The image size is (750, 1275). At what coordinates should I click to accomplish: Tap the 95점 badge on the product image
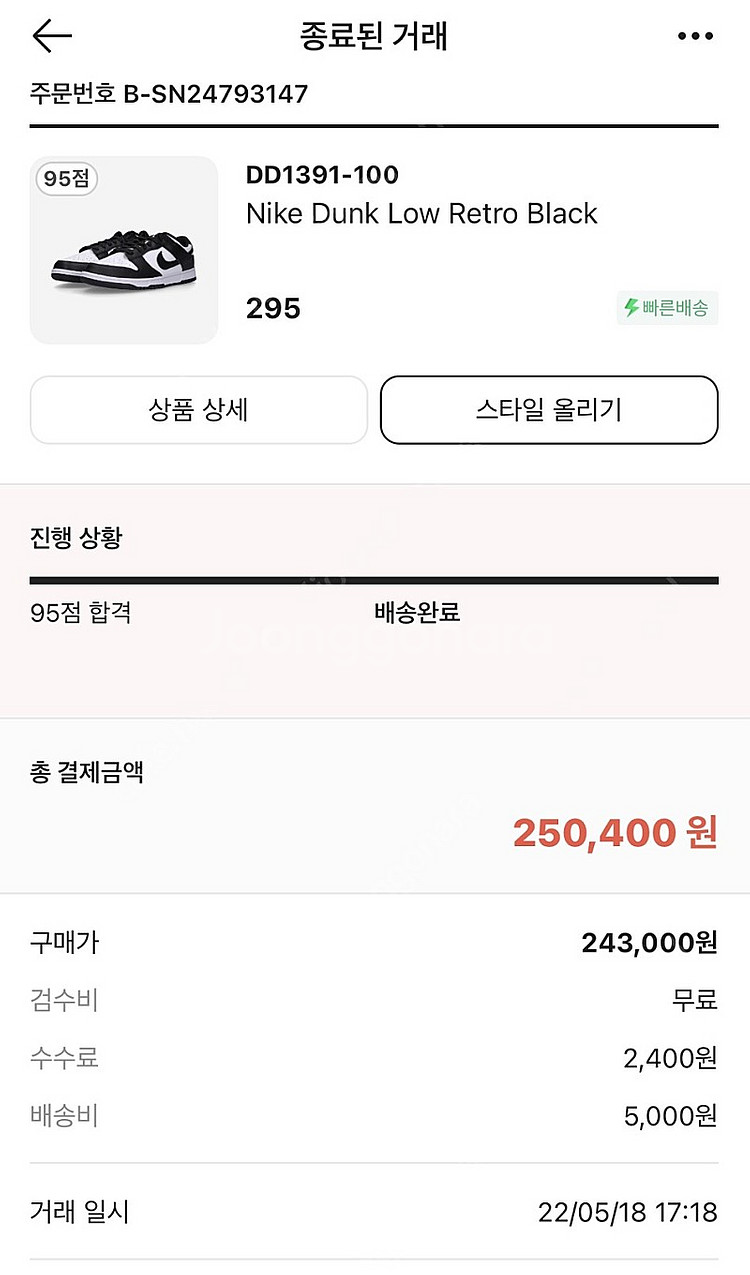(x=67, y=179)
